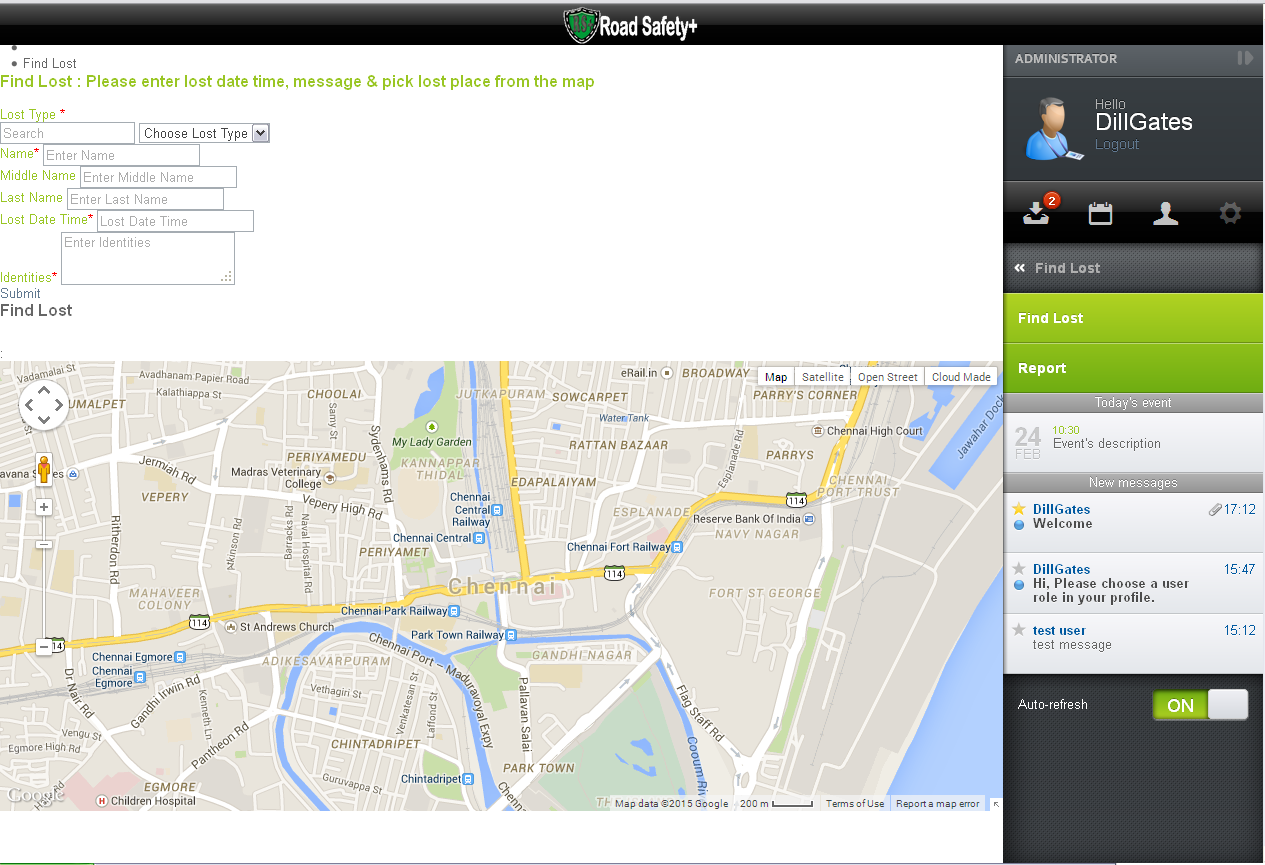
Task: Pan the map to the left
Action: pos(29,406)
